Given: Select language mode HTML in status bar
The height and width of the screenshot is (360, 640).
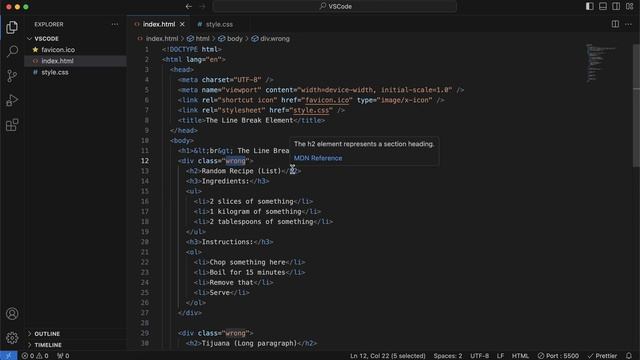Looking at the screenshot, I should pyautogui.click(x=520, y=356).
